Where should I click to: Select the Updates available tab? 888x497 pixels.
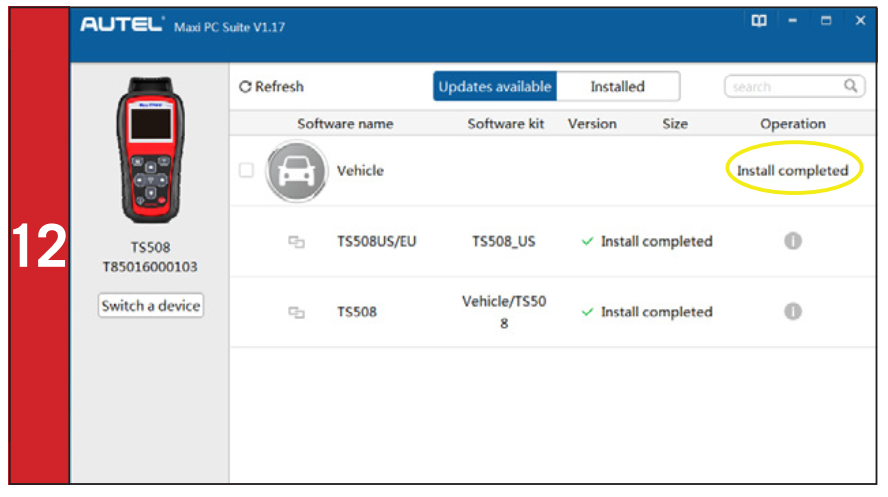(x=495, y=87)
